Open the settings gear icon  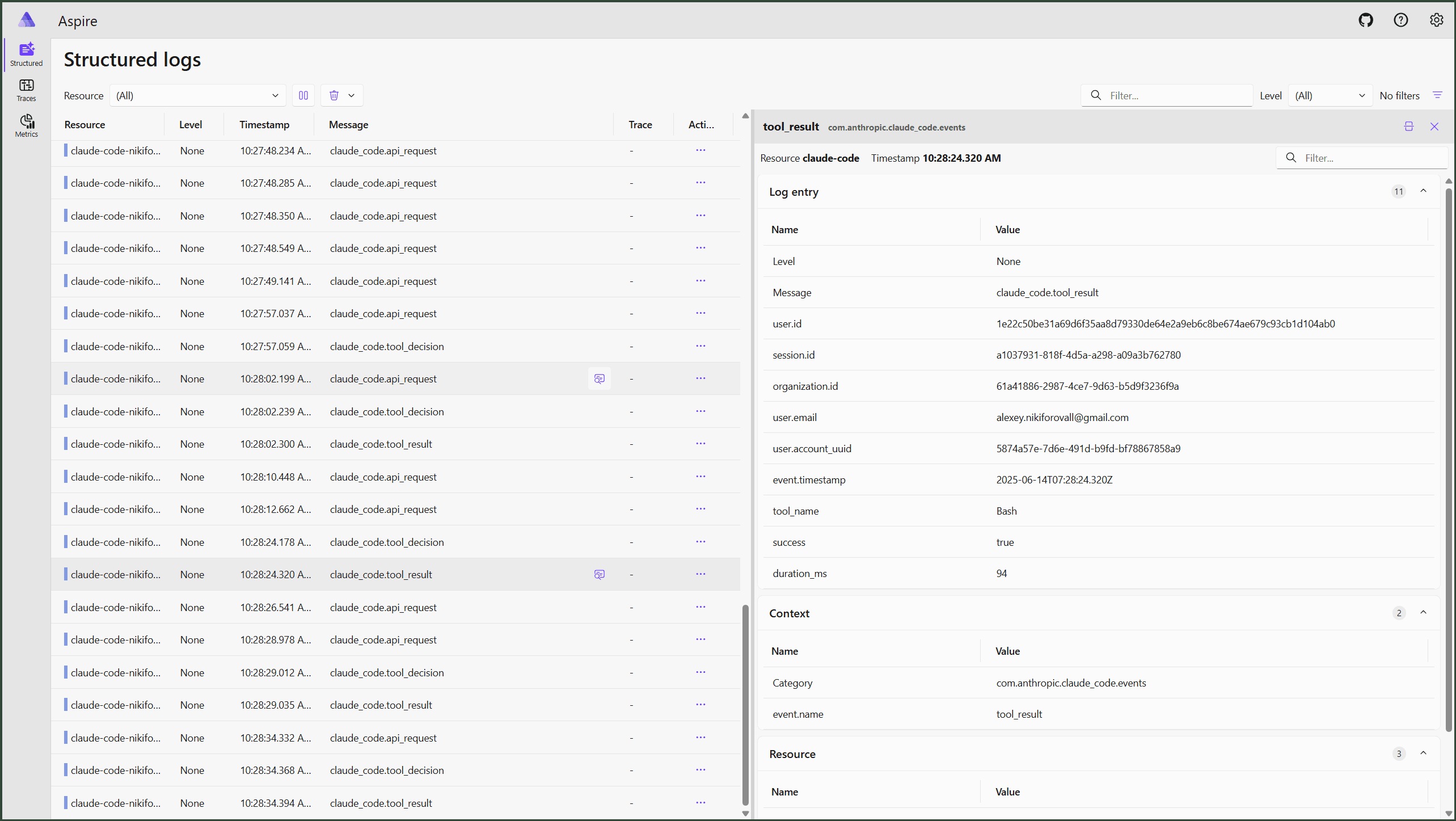pos(1436,20)
